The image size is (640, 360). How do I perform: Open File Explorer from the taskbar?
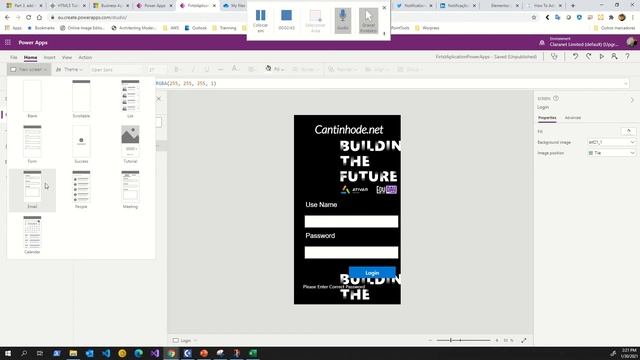coord(73,353)
